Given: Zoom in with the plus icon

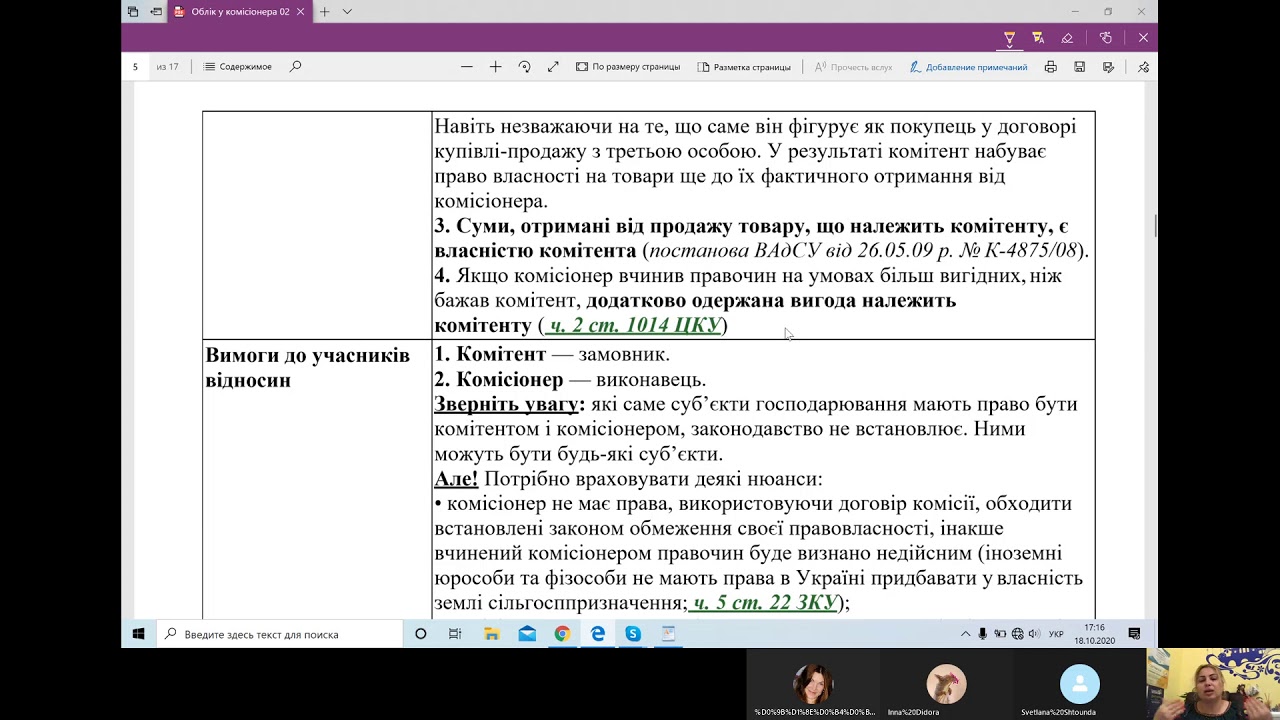Looking at the screenshot, I should 495,67.
